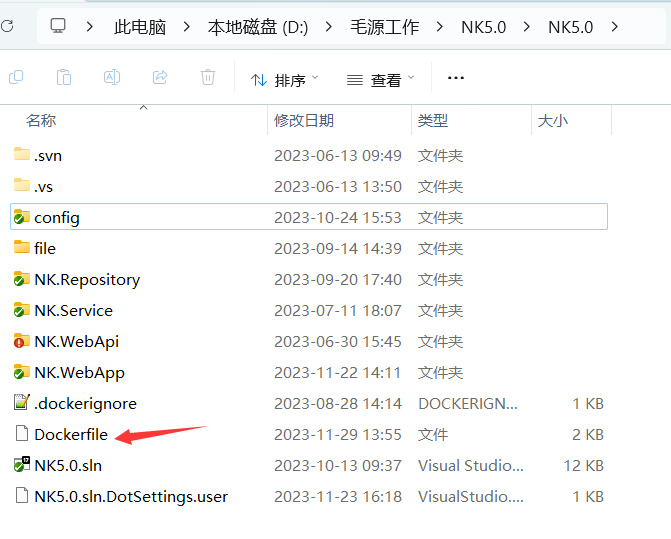Select the Dockerfile file

pos(70,434)
